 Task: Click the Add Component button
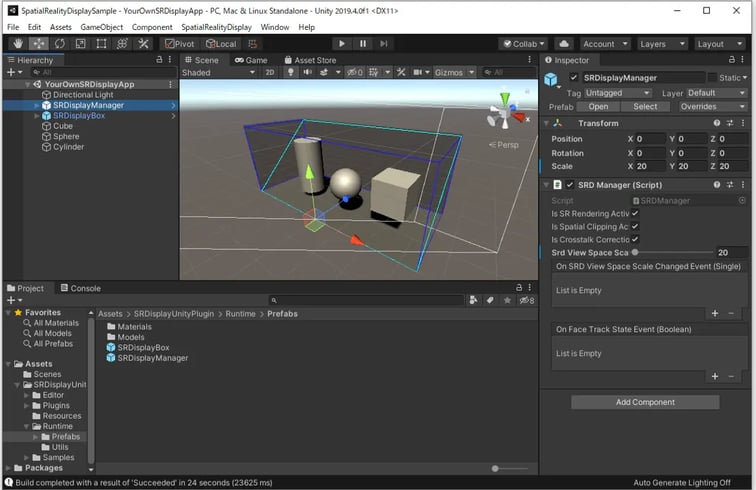(x=645, y=402)
